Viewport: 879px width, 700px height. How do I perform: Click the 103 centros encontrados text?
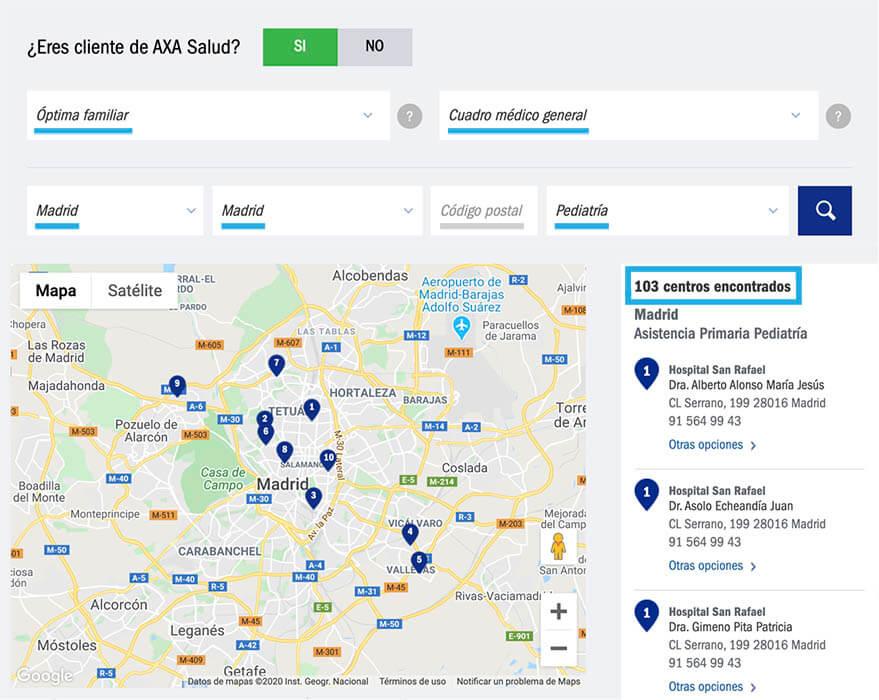(x=713, y=286)
